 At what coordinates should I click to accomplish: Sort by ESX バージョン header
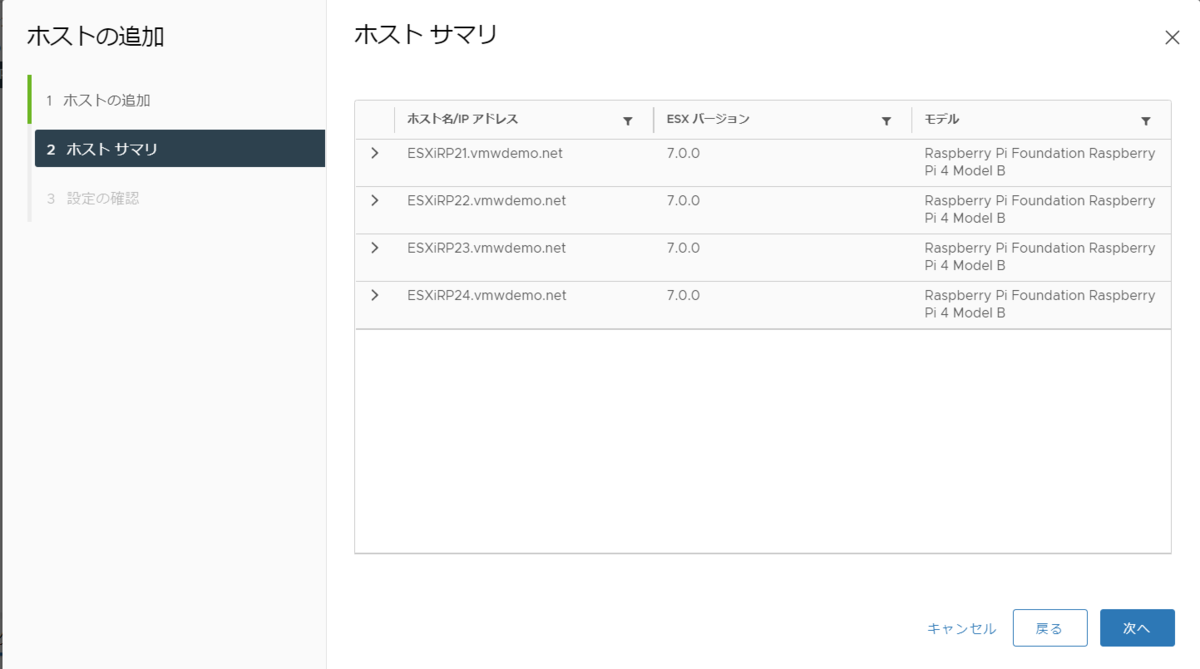point(708,120)
